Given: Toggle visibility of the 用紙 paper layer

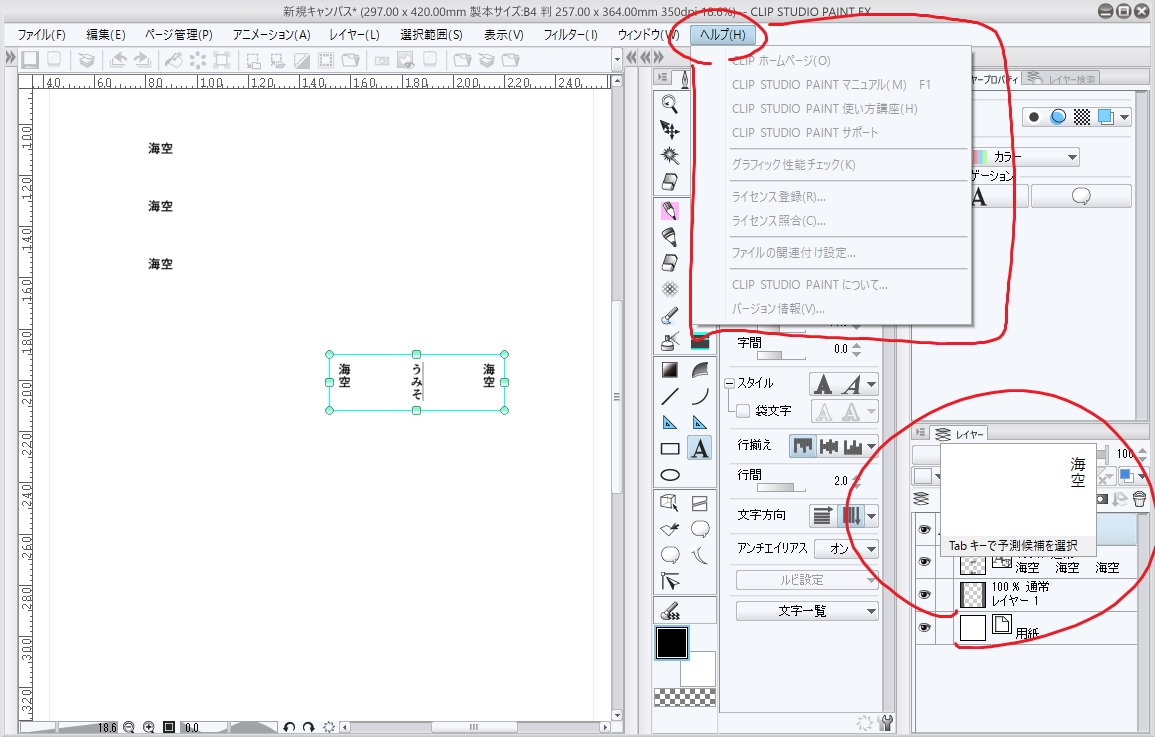Looking at the screenshot, I should (925, 628).
